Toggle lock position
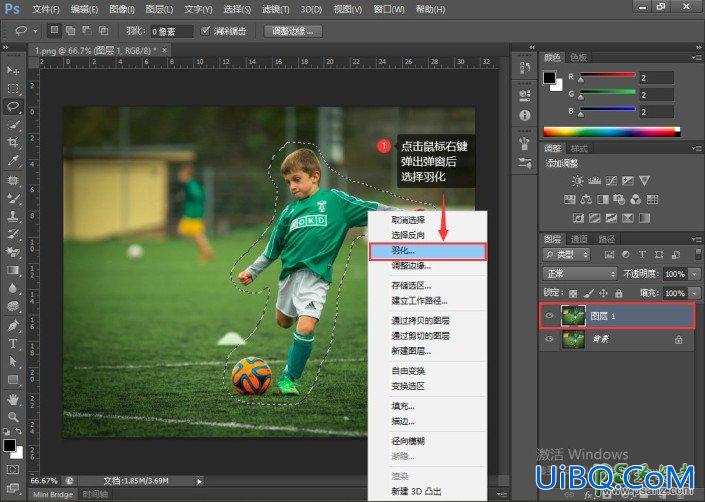Image resolution: width=705 pixels, height=502 pixels. (603, 293)
